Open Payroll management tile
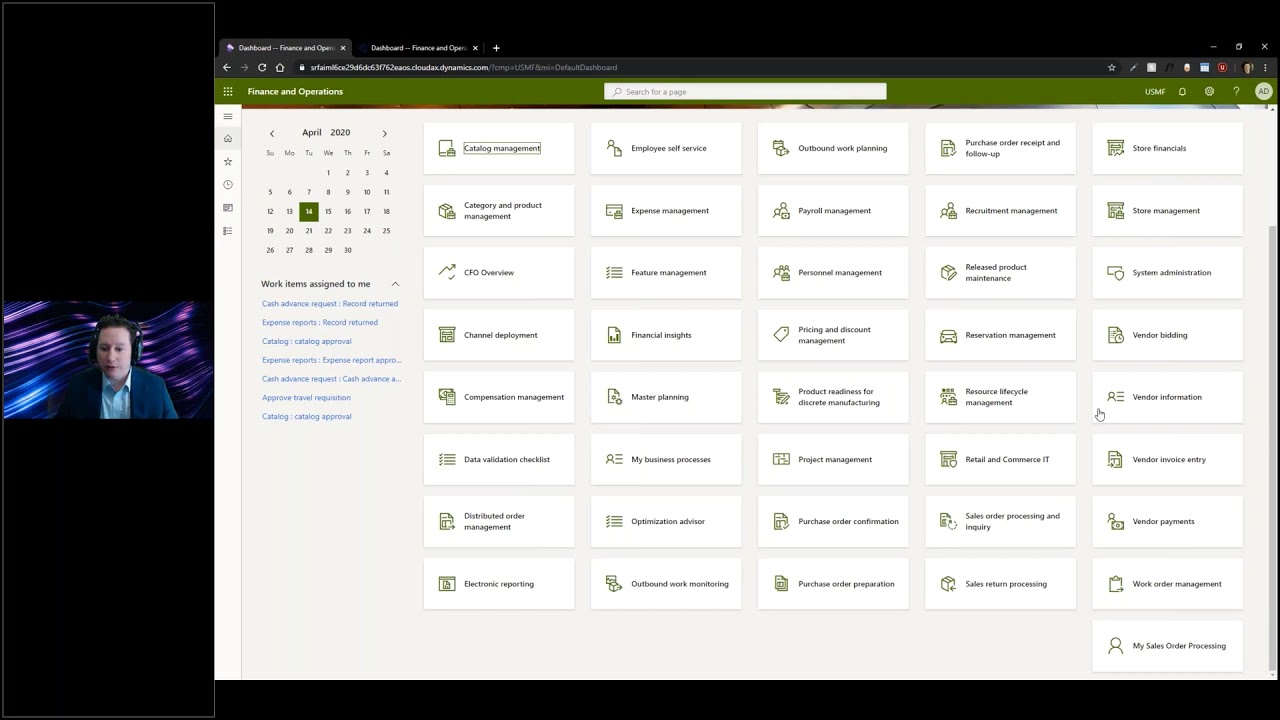 pyautogui.click(x=834, y=210)
